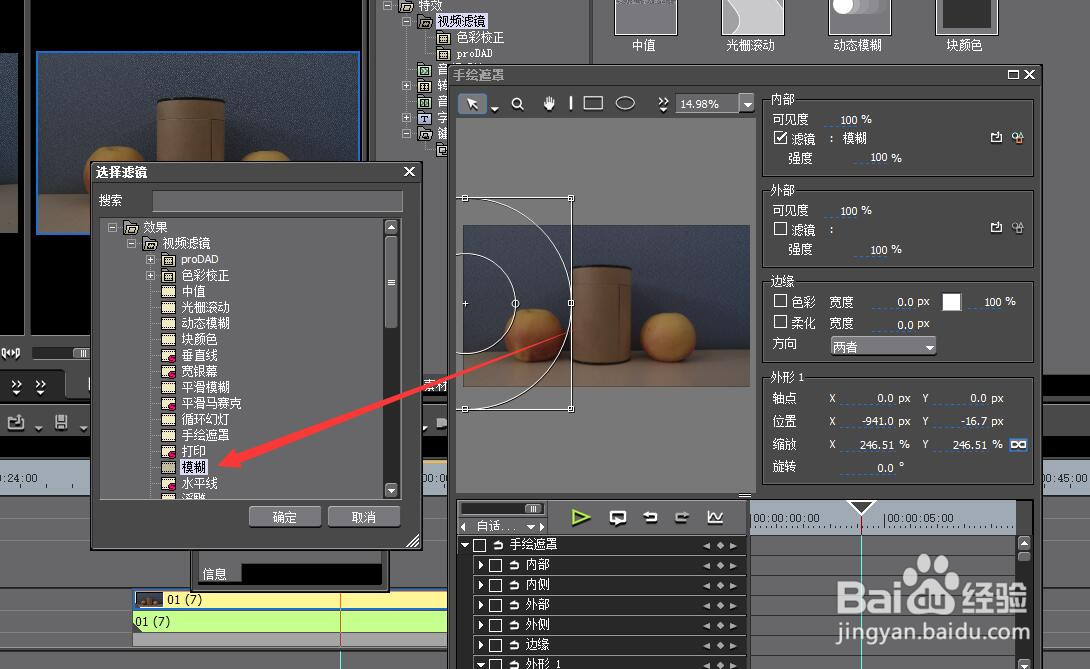Toggle the scale link aspect ratio icon
This screenshot has width=1090, height=669.
pos(1018,444)
